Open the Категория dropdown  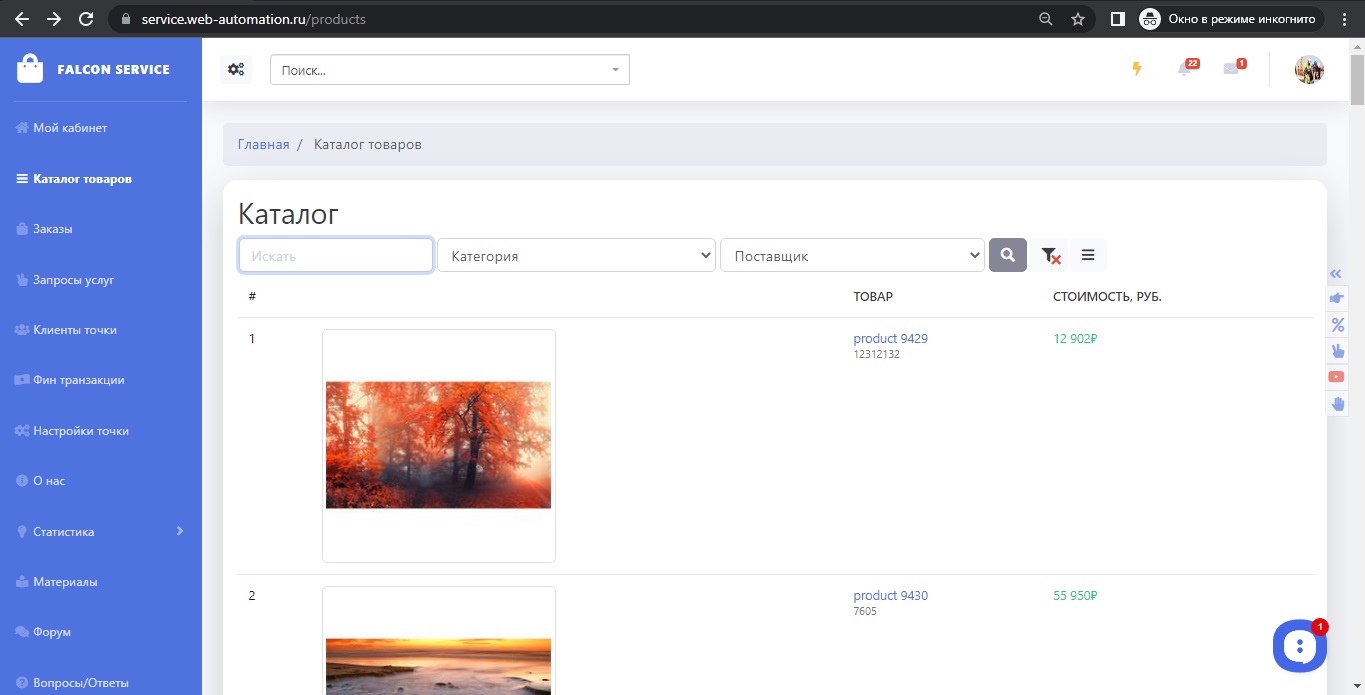point(576,256)
